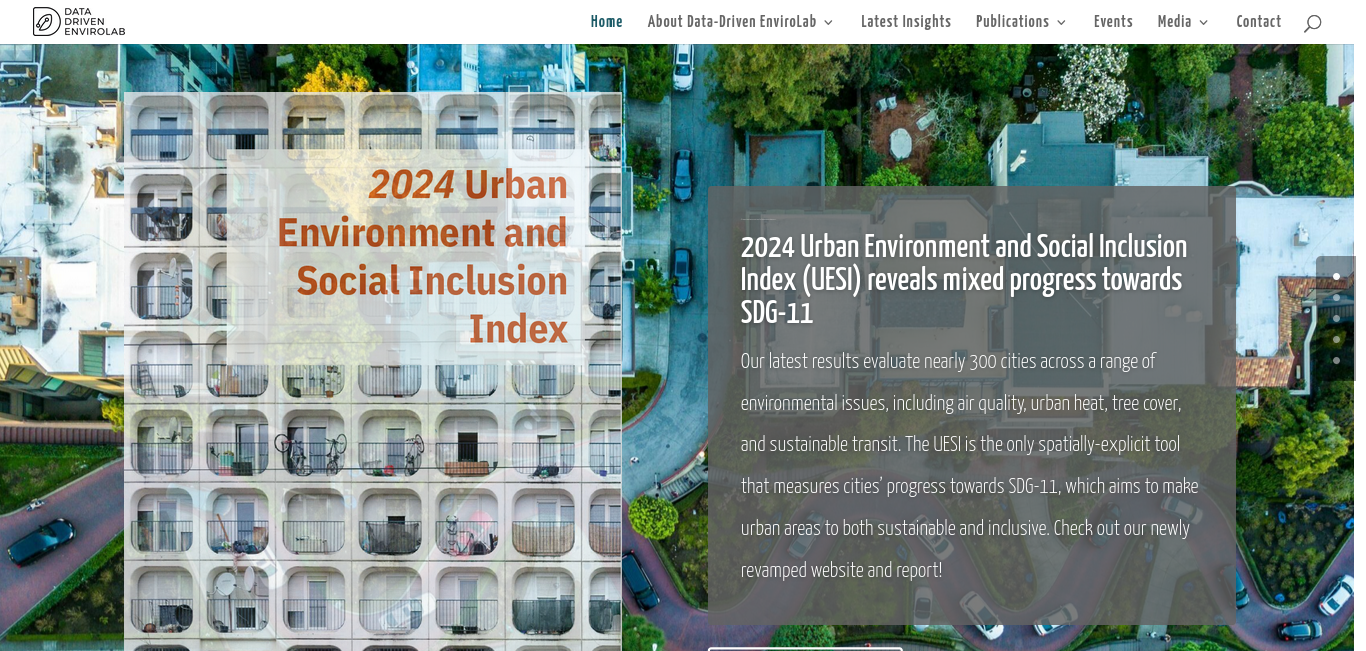1366x651 pixels.
Task: Jump to section four via side dot
Action: point(1336,340)
